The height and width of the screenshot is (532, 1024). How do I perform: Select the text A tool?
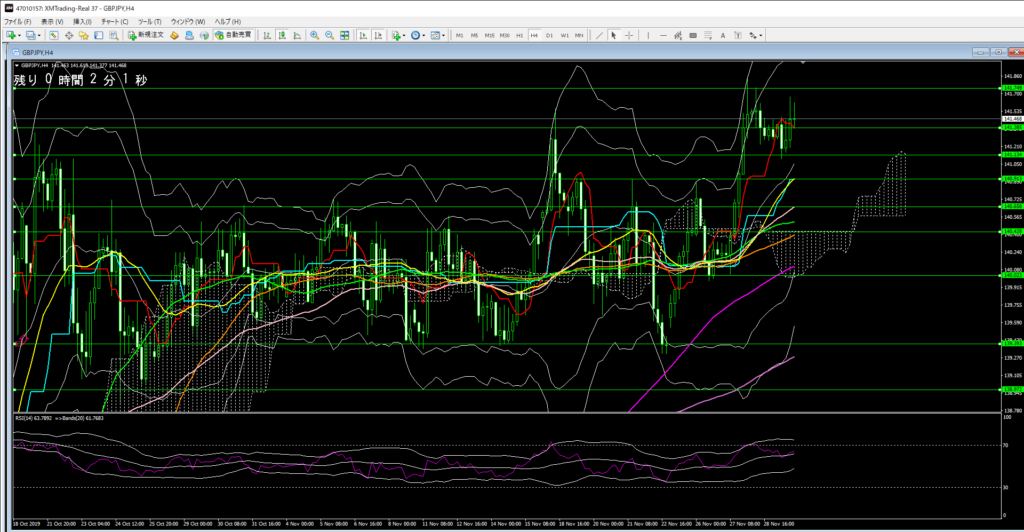723,35
